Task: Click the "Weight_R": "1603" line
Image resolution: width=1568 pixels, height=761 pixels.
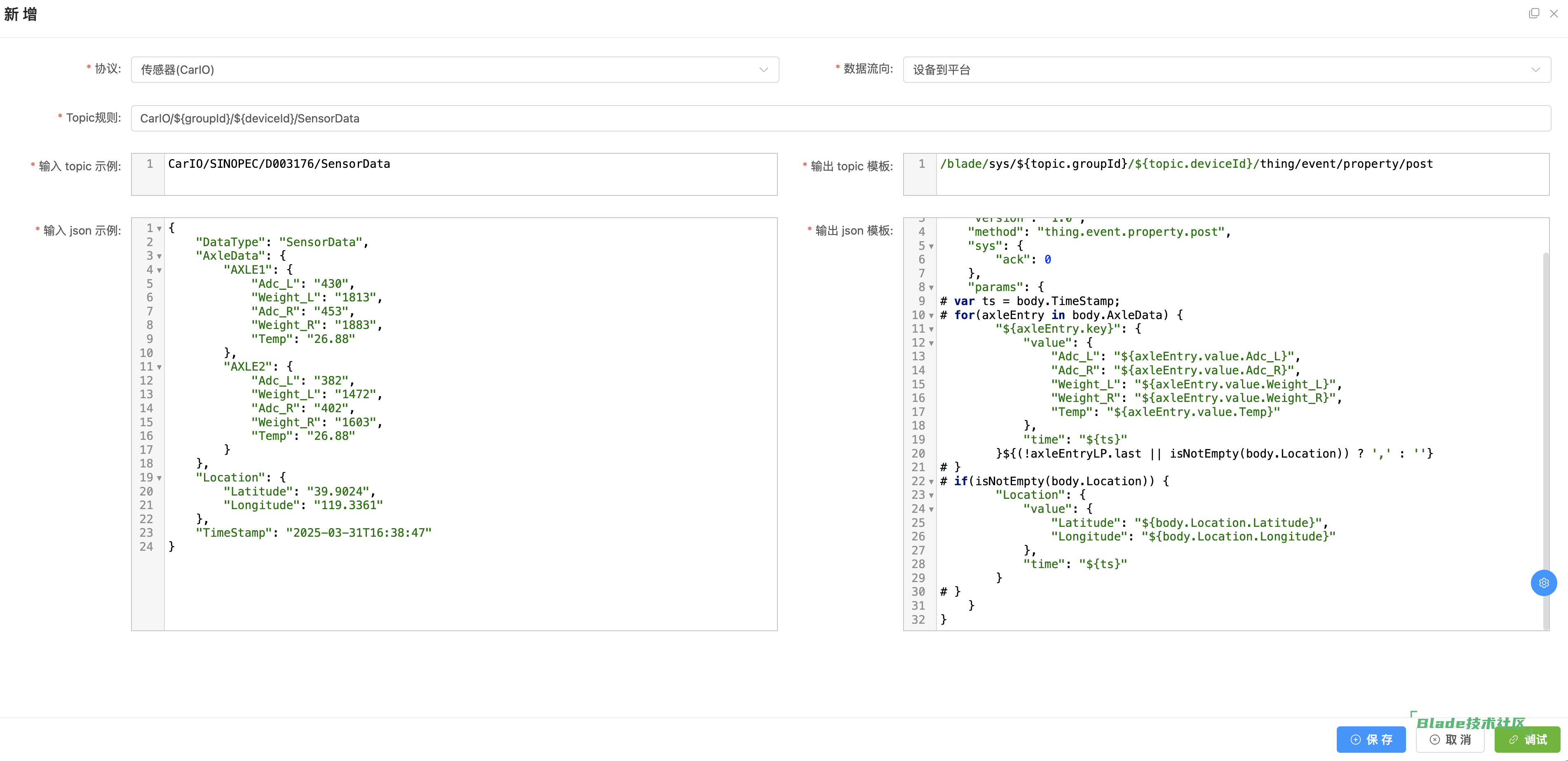Action: coord(317,423)
